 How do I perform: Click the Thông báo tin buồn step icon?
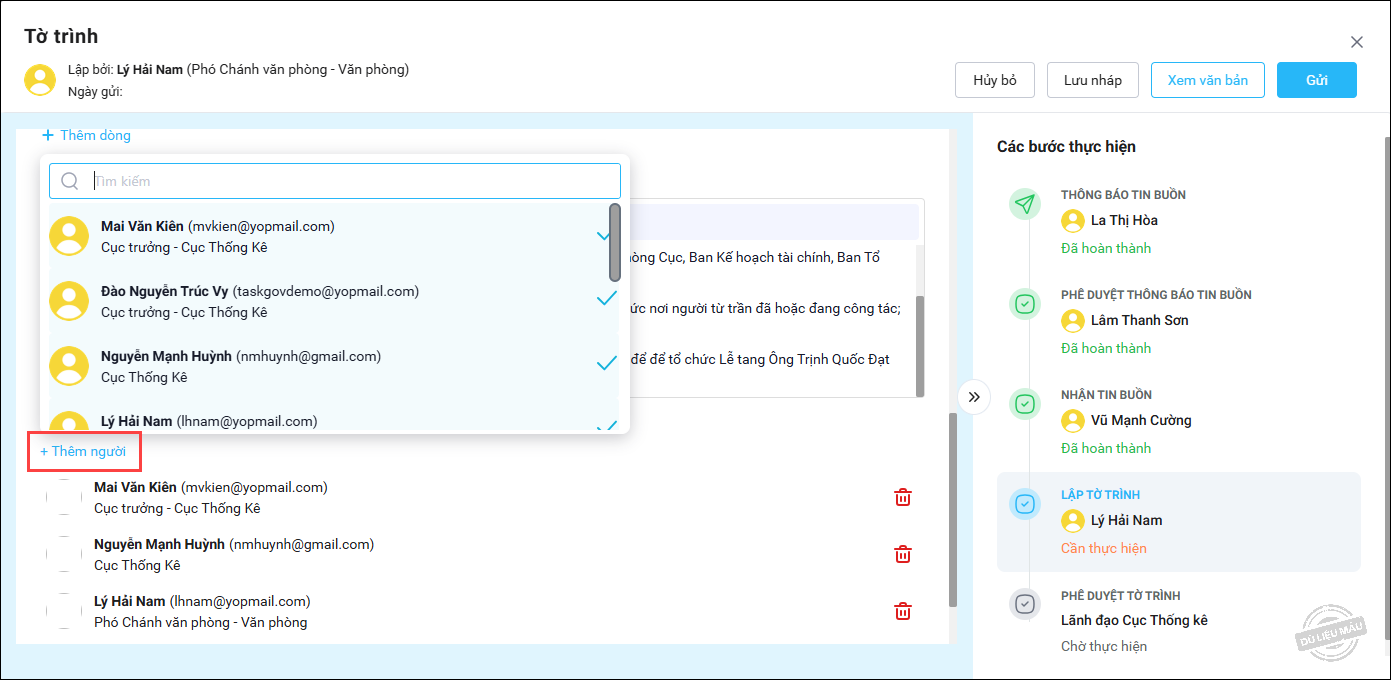click(1024, 204)
